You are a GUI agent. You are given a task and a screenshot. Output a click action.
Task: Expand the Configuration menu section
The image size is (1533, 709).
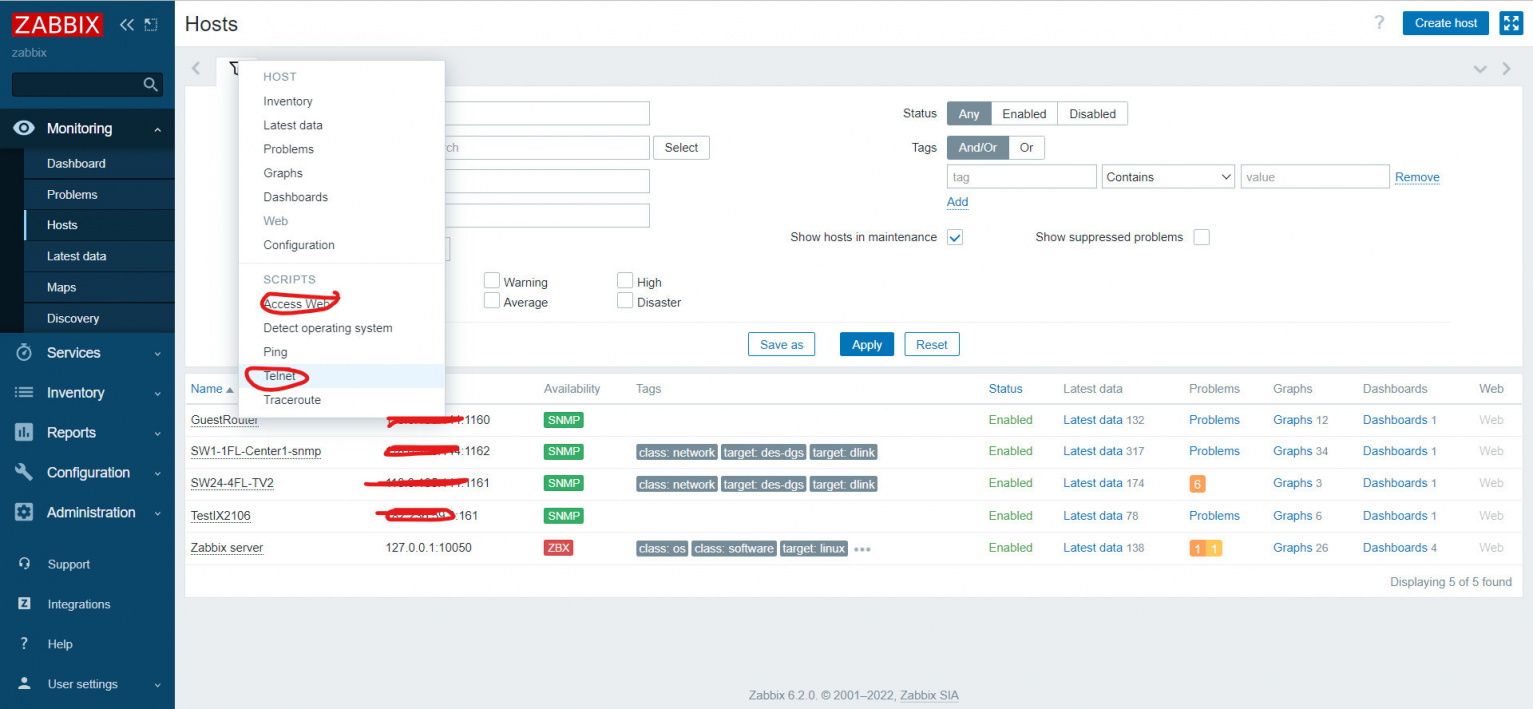click(158, 473)
